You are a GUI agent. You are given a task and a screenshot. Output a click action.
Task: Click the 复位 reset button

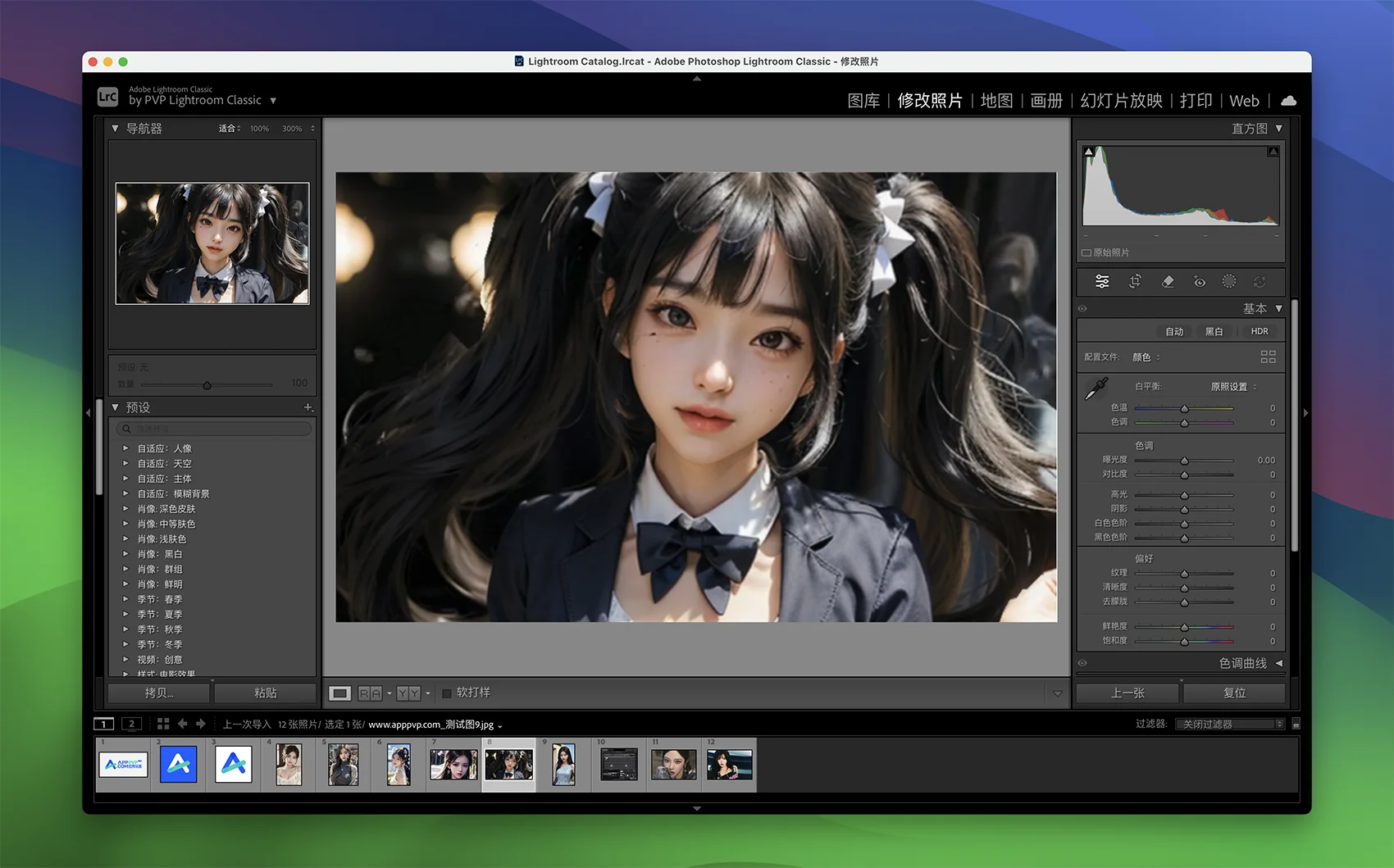point(1234,693)
